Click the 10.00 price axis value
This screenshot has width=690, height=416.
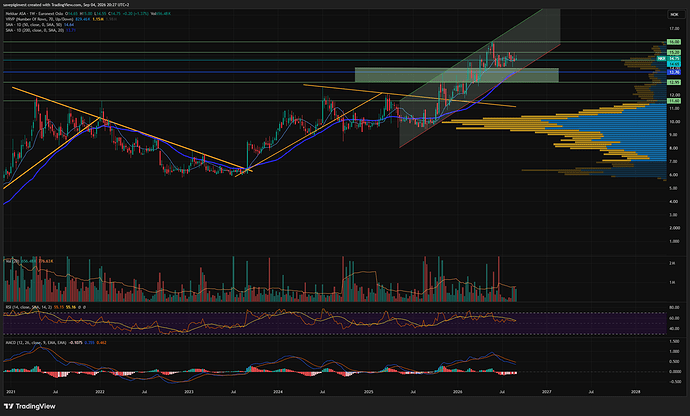674,121
